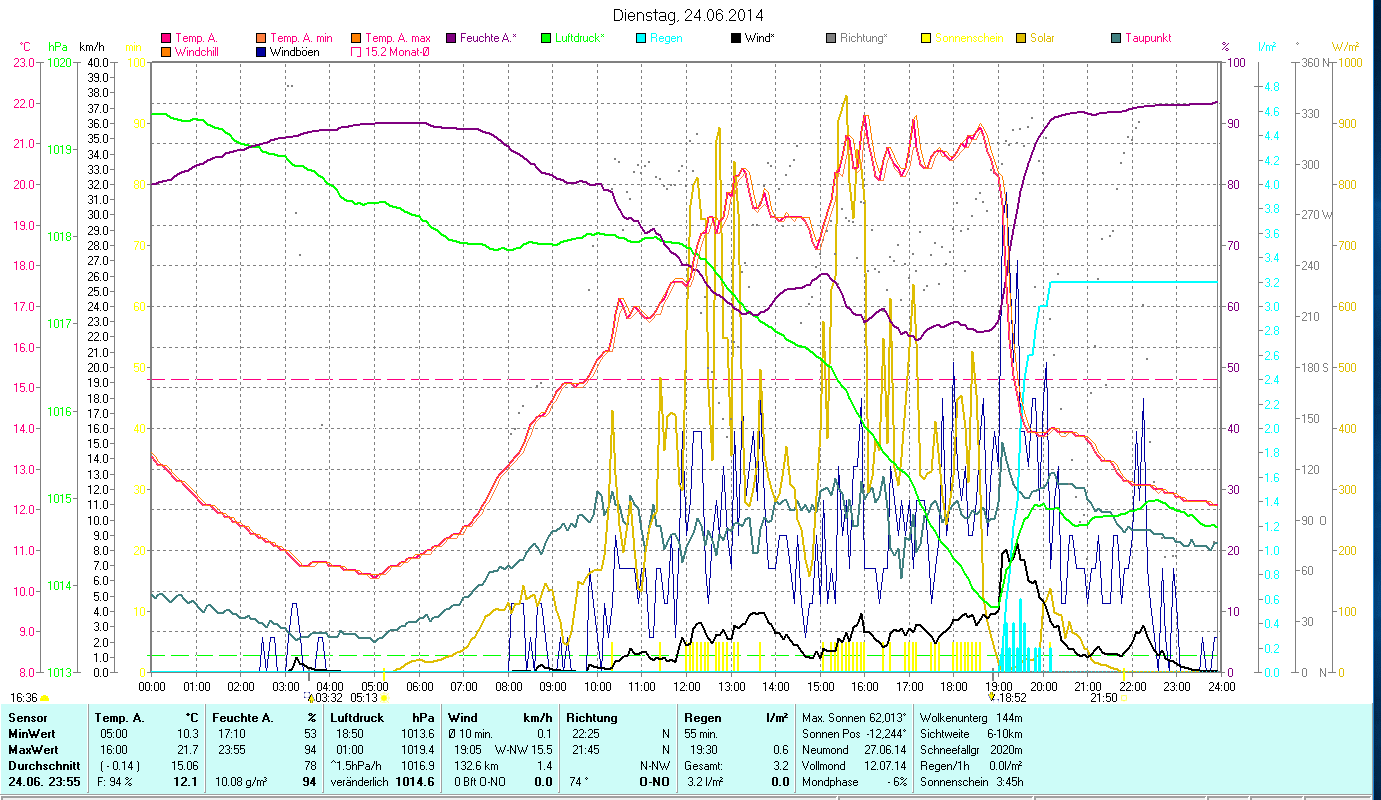Click the Mondphase - 6% entry
The width and height of the screenshot is (1381, 800).
855,782
